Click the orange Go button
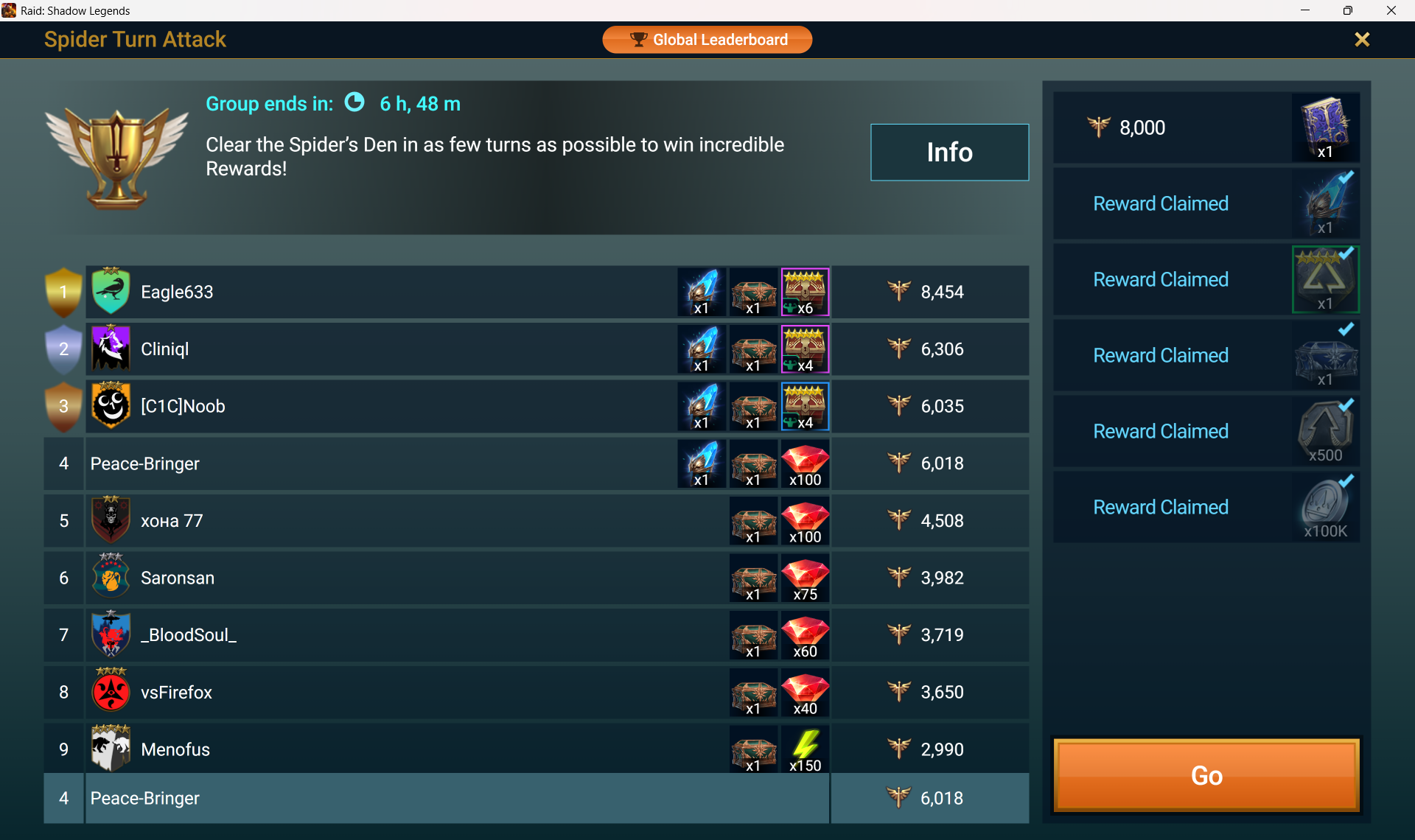 click(x=1206, y=775)
